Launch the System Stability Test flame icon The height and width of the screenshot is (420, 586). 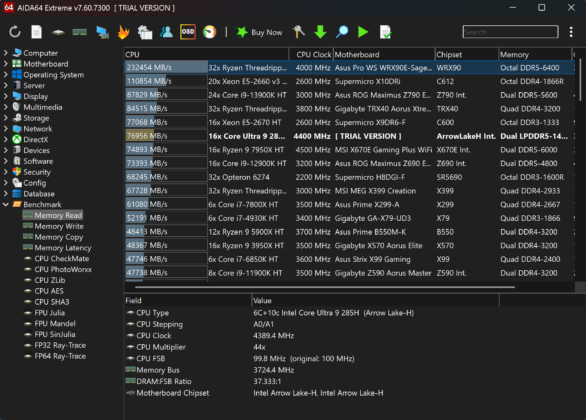point(123,32)
